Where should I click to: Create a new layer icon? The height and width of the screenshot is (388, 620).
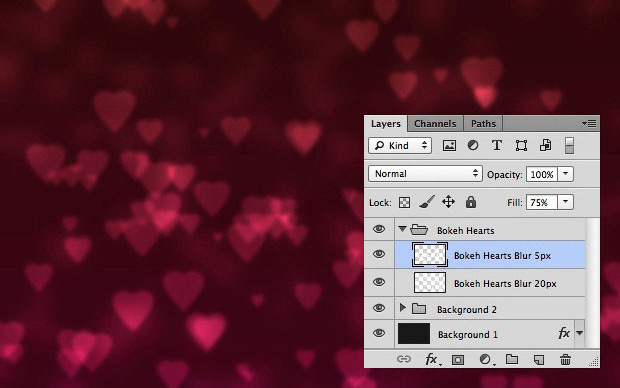point(539,360)
